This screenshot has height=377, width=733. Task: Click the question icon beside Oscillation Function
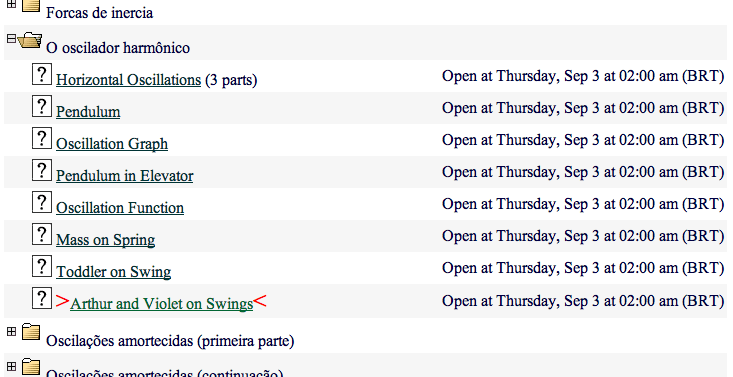coord(42,203)
